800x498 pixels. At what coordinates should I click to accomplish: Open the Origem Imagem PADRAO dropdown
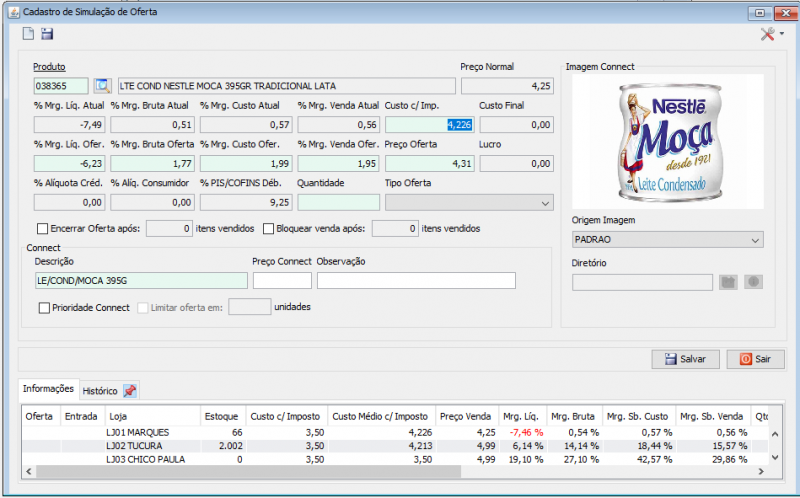[667, 240]
